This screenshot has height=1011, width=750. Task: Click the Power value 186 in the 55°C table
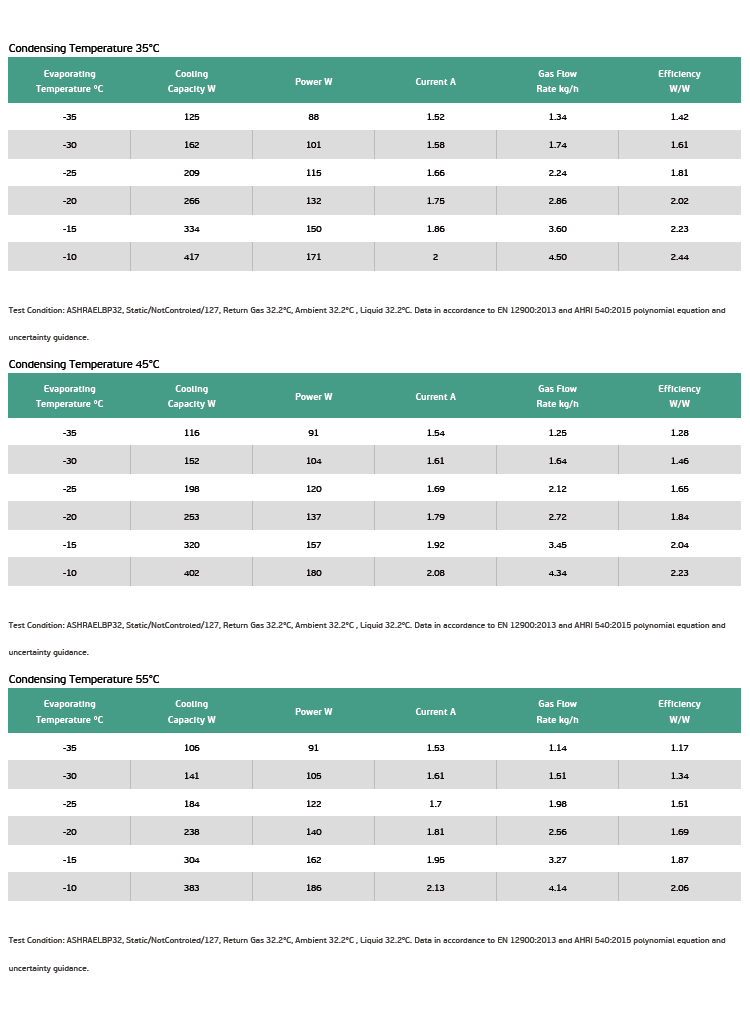click(x=313, y=888)
